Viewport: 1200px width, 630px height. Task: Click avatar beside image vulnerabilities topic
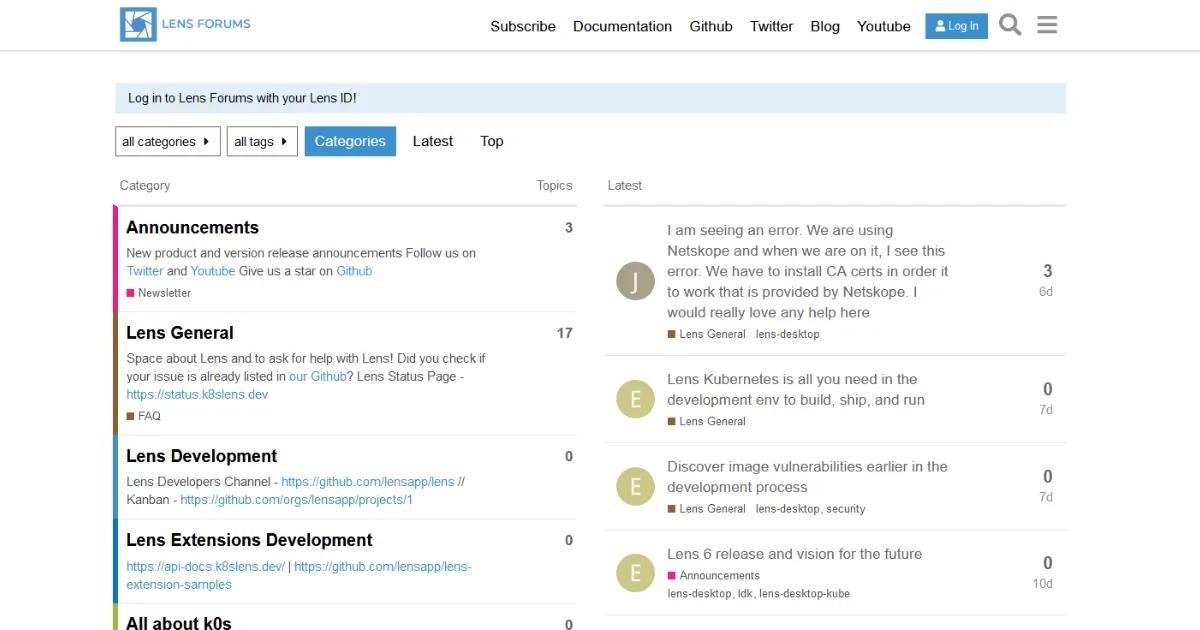click(635, 487)
